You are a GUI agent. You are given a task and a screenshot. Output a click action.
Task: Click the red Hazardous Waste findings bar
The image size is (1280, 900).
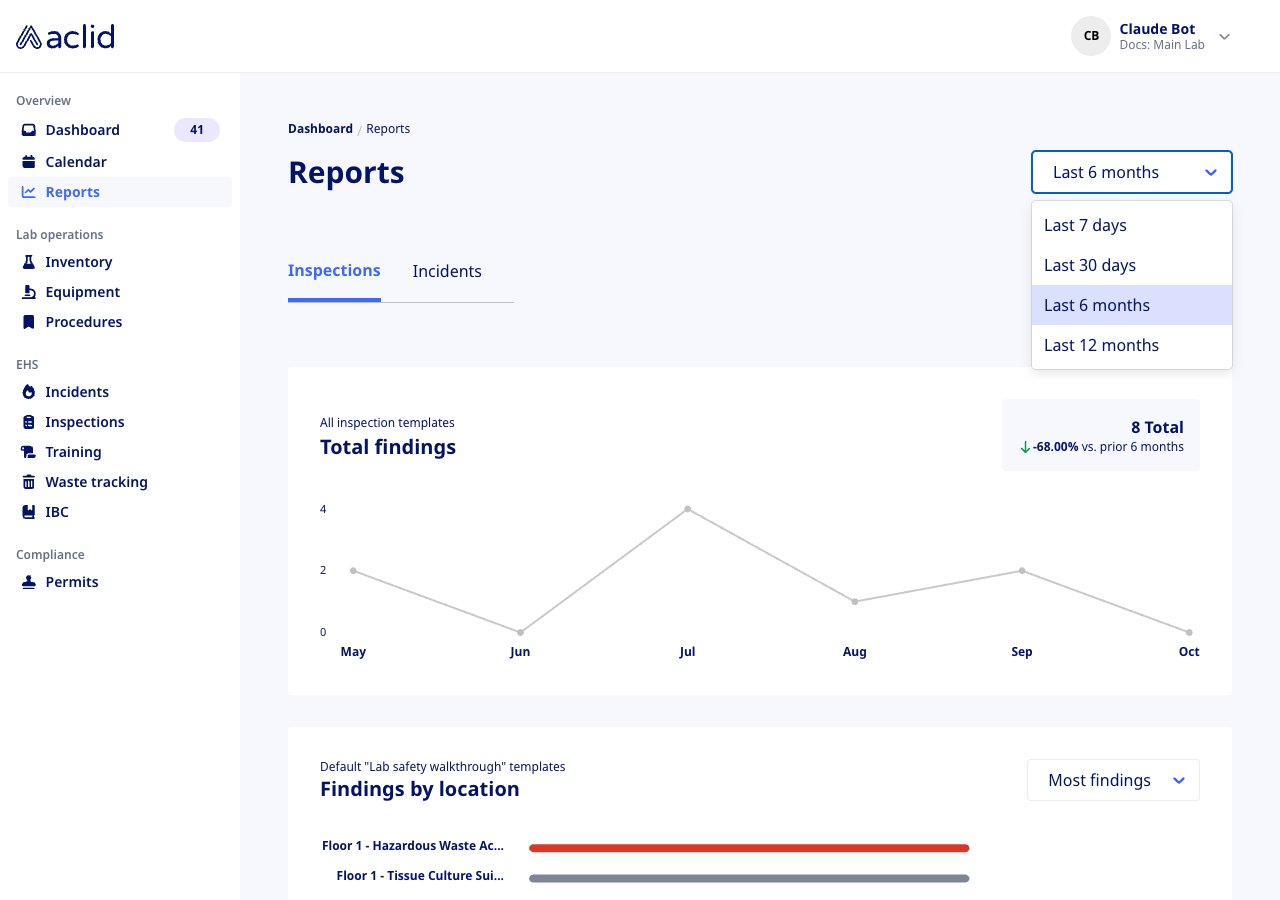[749, 848]
